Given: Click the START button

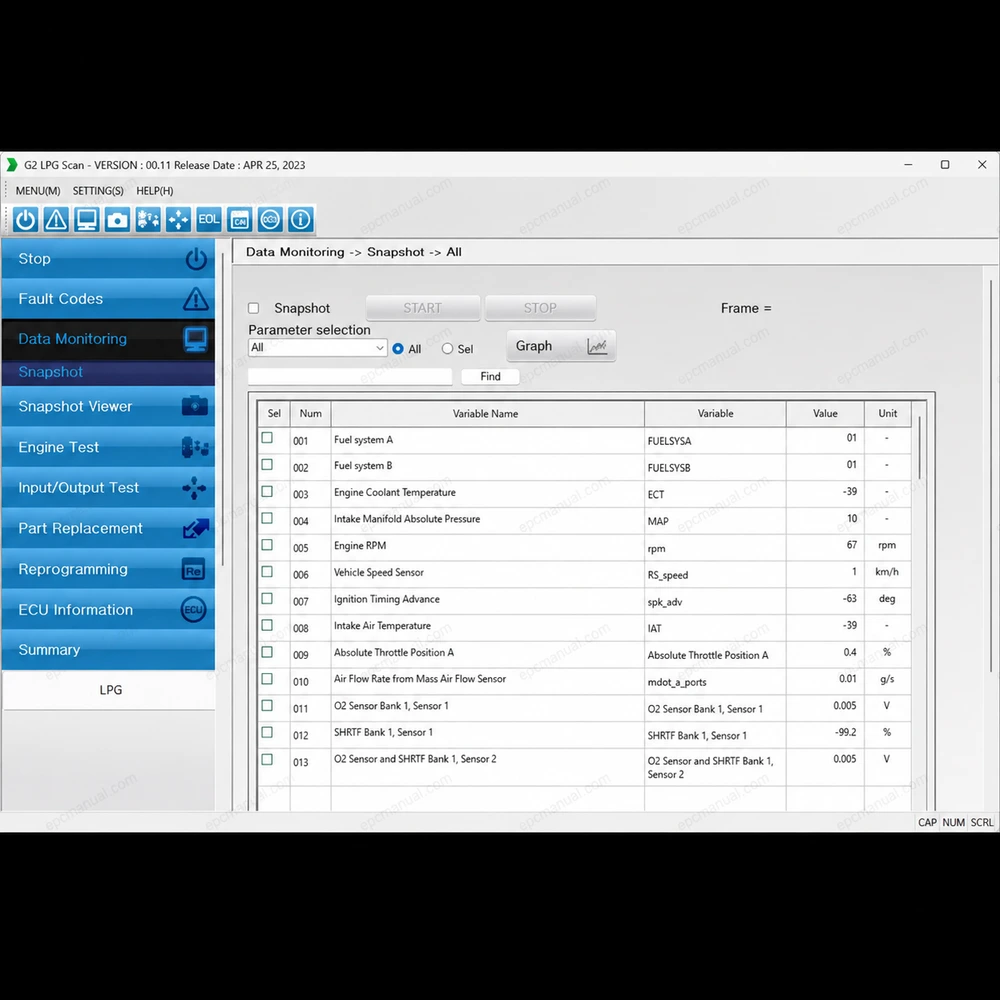Looking at the screenshot, I should [x=423, y=309].
